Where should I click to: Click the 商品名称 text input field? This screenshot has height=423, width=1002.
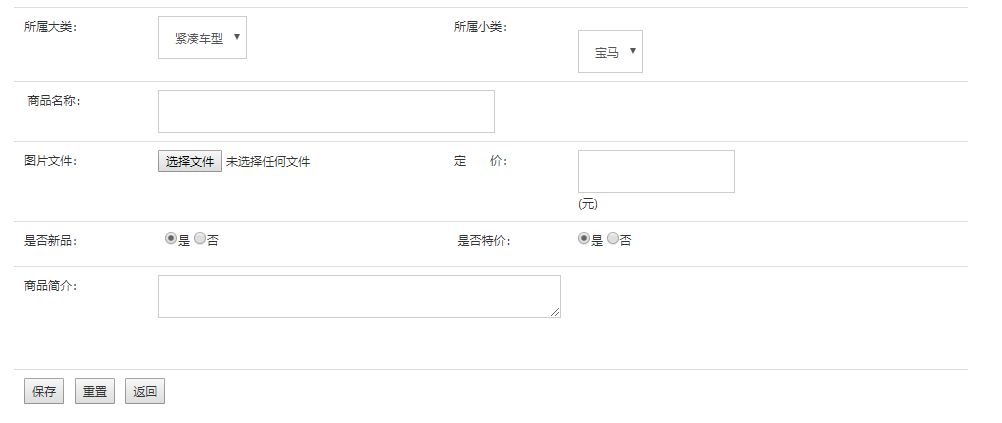pos(326,111)
